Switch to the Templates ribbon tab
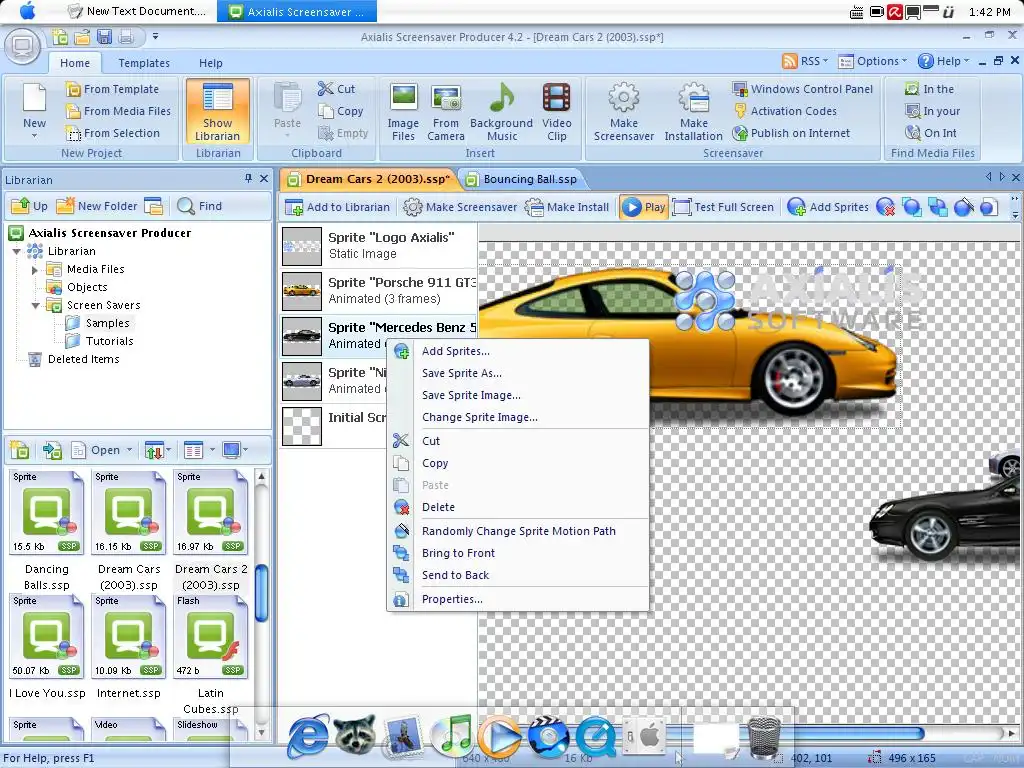Image resolution: width=1024 pixels, height=768 pixels. pos(144,63)
